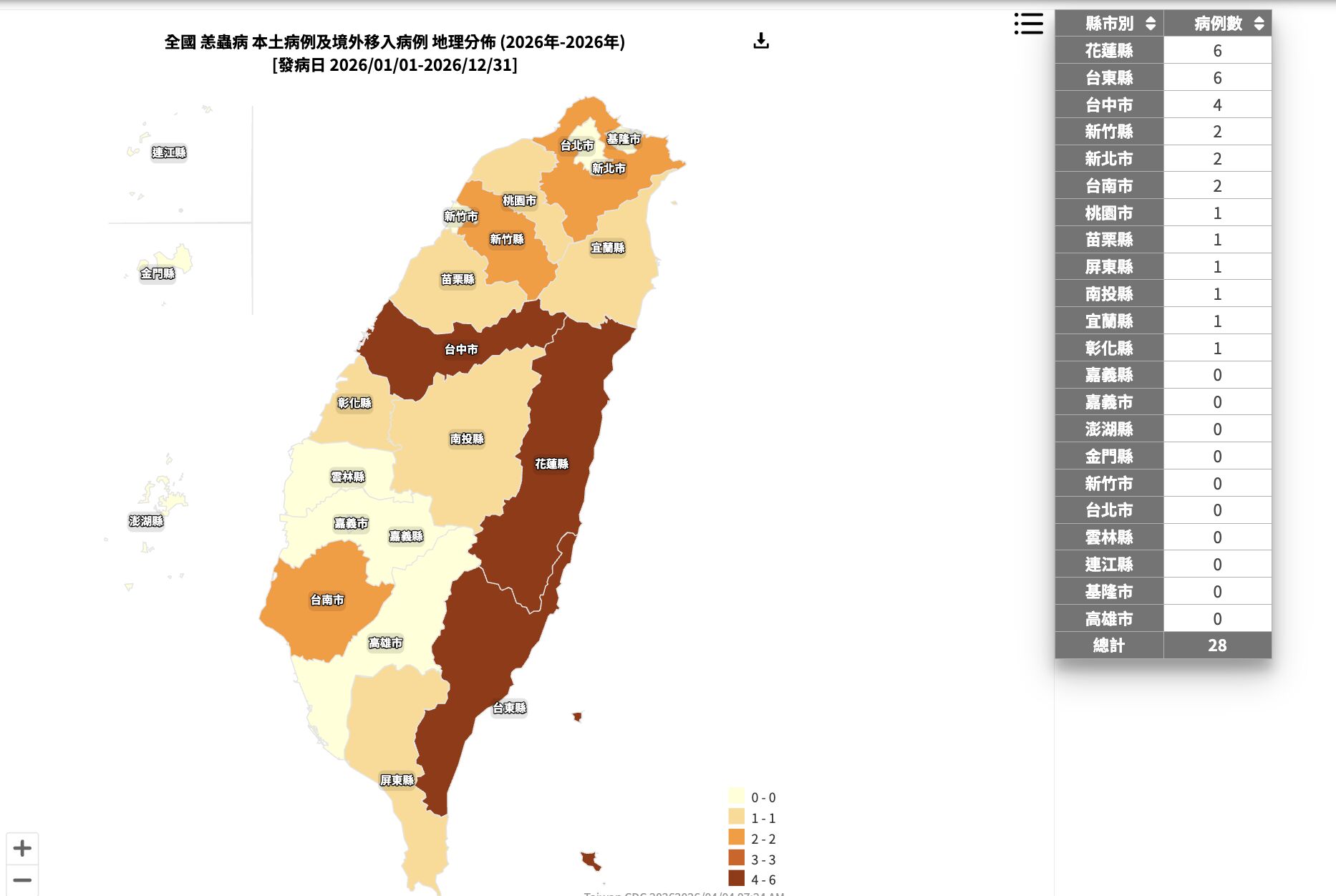Select the 金門縣 inset map label
1336x896 pixels.
coord(158,273)
